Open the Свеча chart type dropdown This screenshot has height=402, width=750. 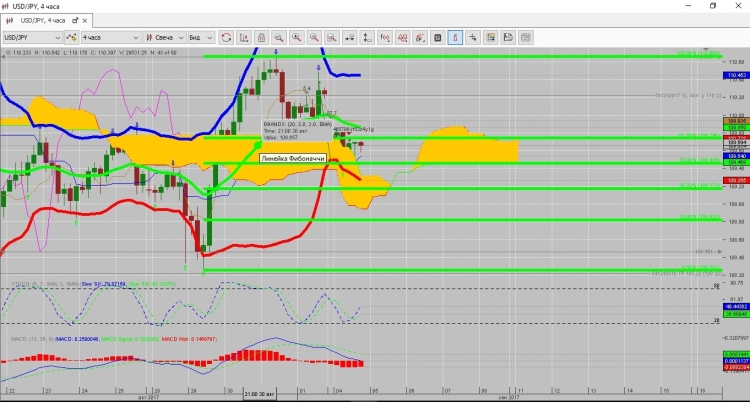click(x=164, y=37)
